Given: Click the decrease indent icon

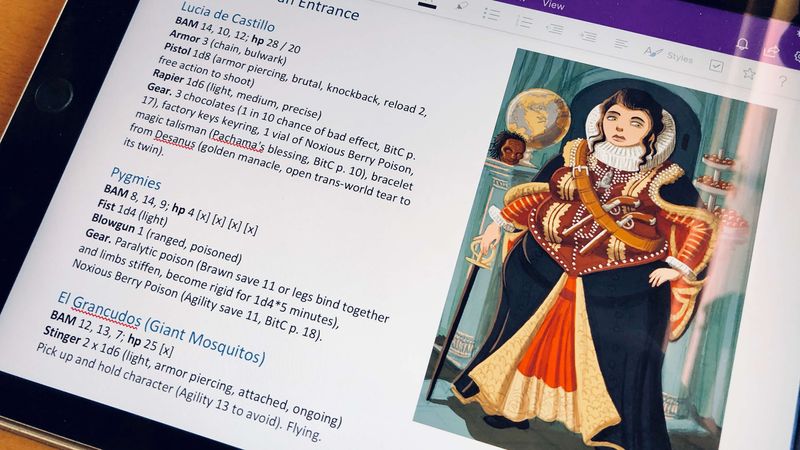Looking at the screenshot, I should coord(555,30).
